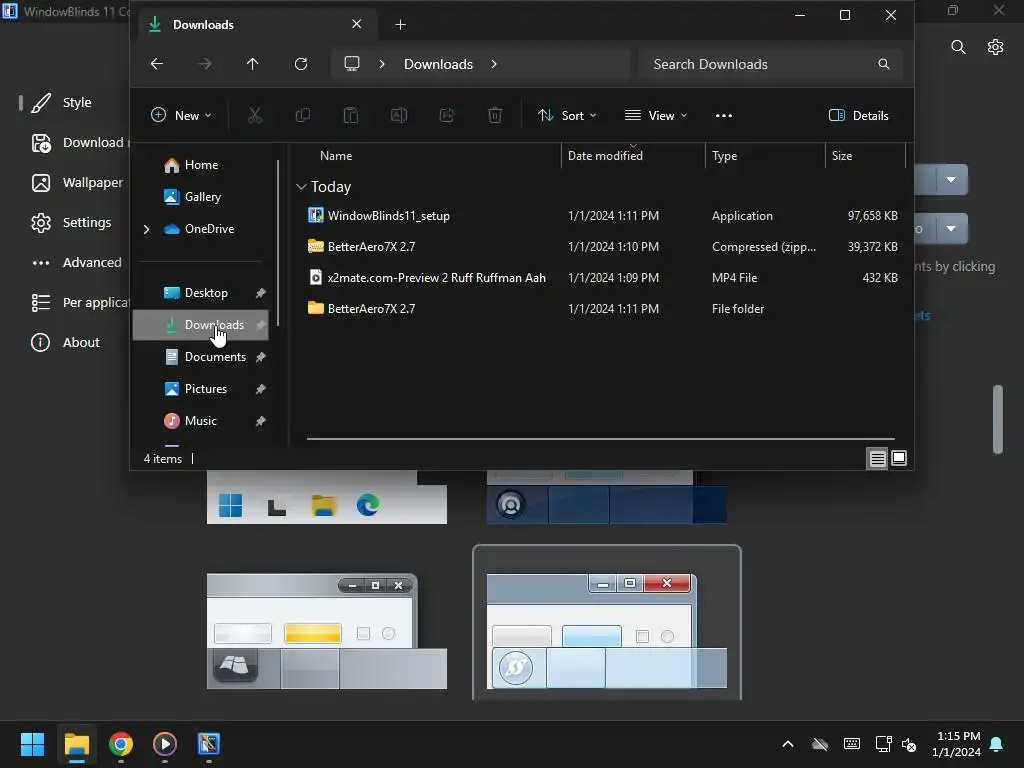
Task: Click the muted volume tray icon
Action: 909,744
